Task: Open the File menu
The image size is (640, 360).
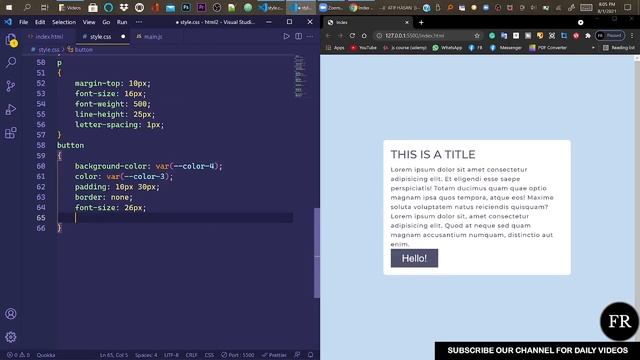Action: 24,22
